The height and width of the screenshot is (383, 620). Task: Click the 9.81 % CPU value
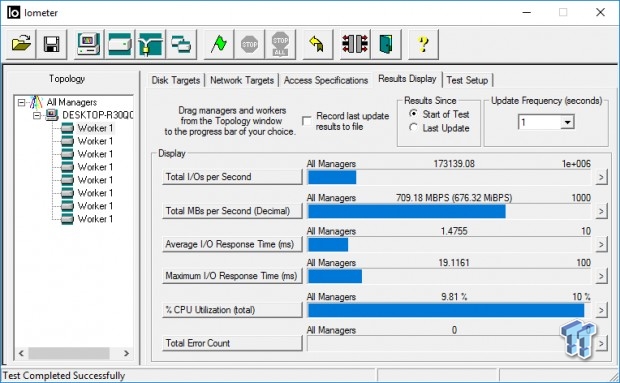[454, 297]
